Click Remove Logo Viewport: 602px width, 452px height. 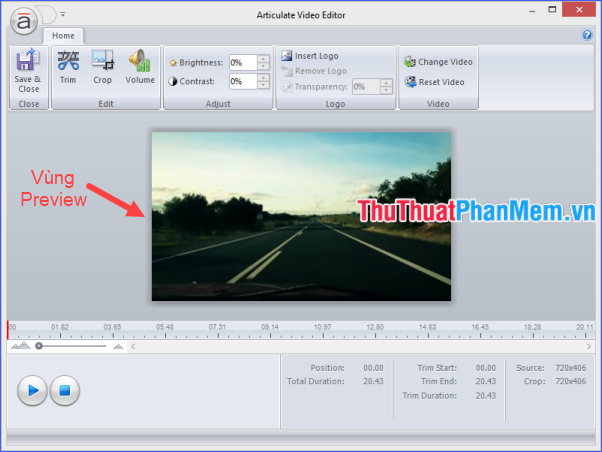coord(314,71)
